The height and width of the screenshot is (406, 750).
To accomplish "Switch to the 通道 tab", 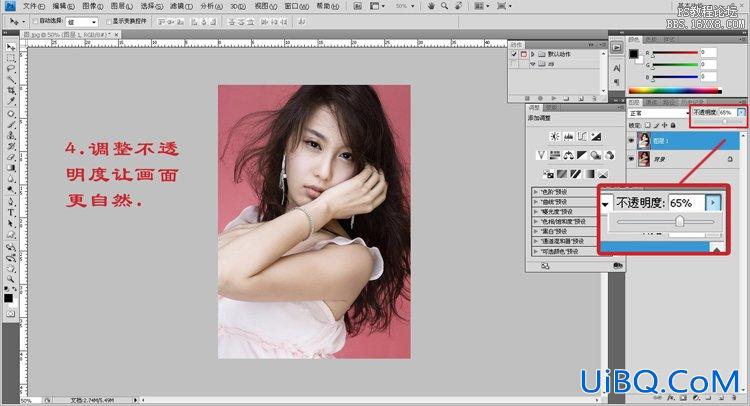I will coord(651,102).
